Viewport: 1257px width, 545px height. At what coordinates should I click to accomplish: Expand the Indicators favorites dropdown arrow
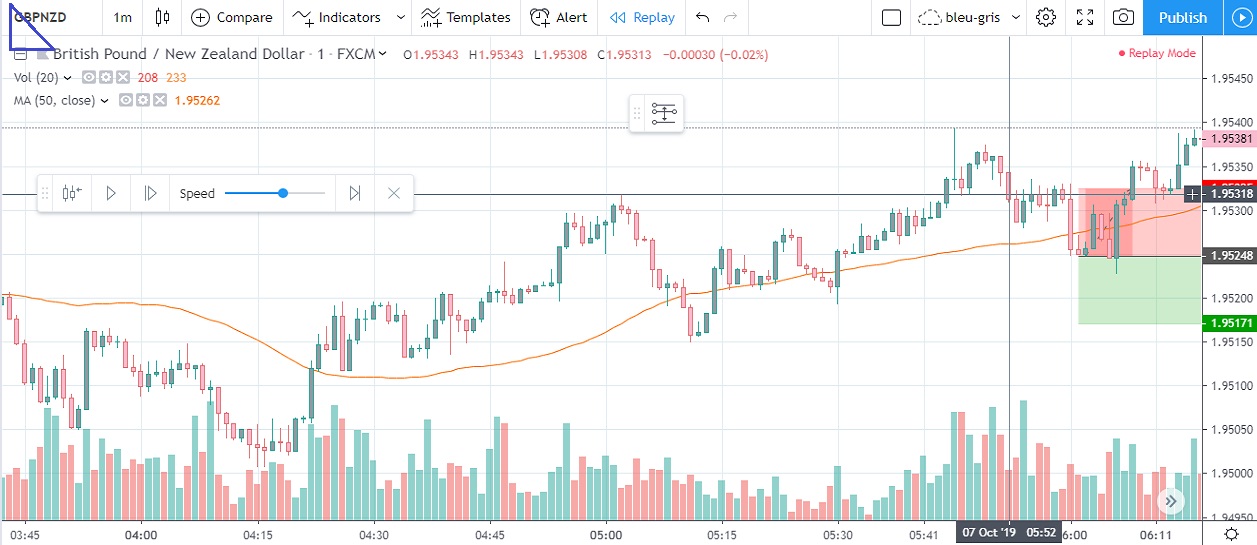(401, 17)
